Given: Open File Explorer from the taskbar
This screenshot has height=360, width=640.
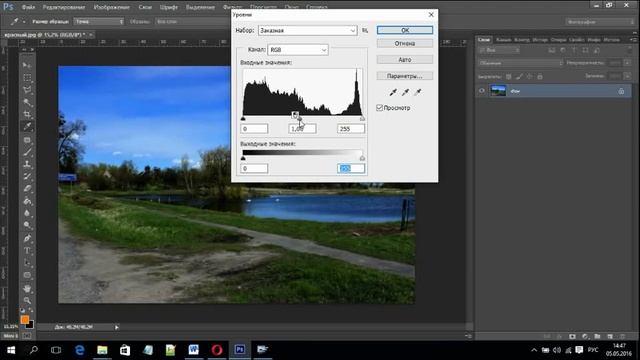Looking at the screenshot, I should pyautogui.click(x=102, y=350).
